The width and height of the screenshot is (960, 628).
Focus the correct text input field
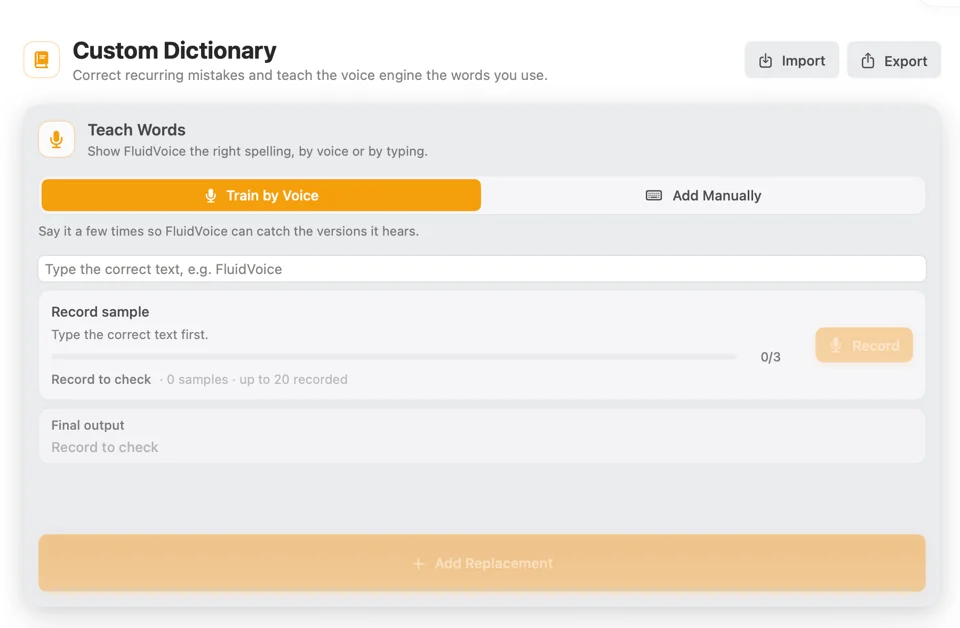point(482,269)
